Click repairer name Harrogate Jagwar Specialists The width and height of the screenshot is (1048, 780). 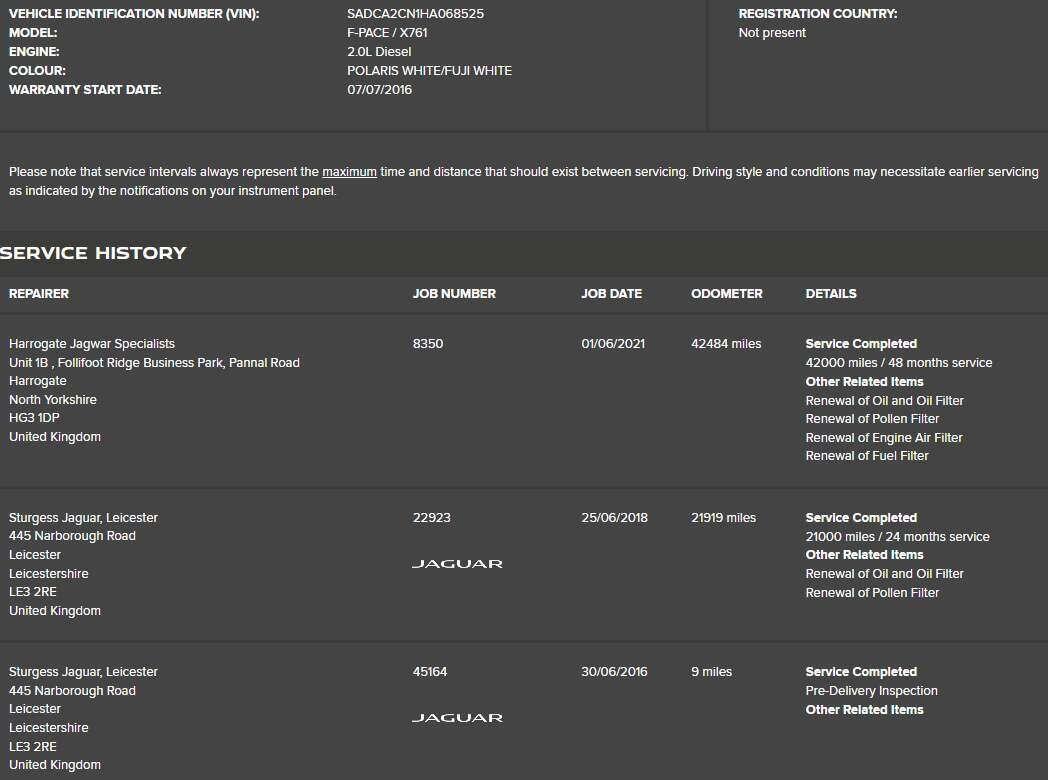[92, 344]
